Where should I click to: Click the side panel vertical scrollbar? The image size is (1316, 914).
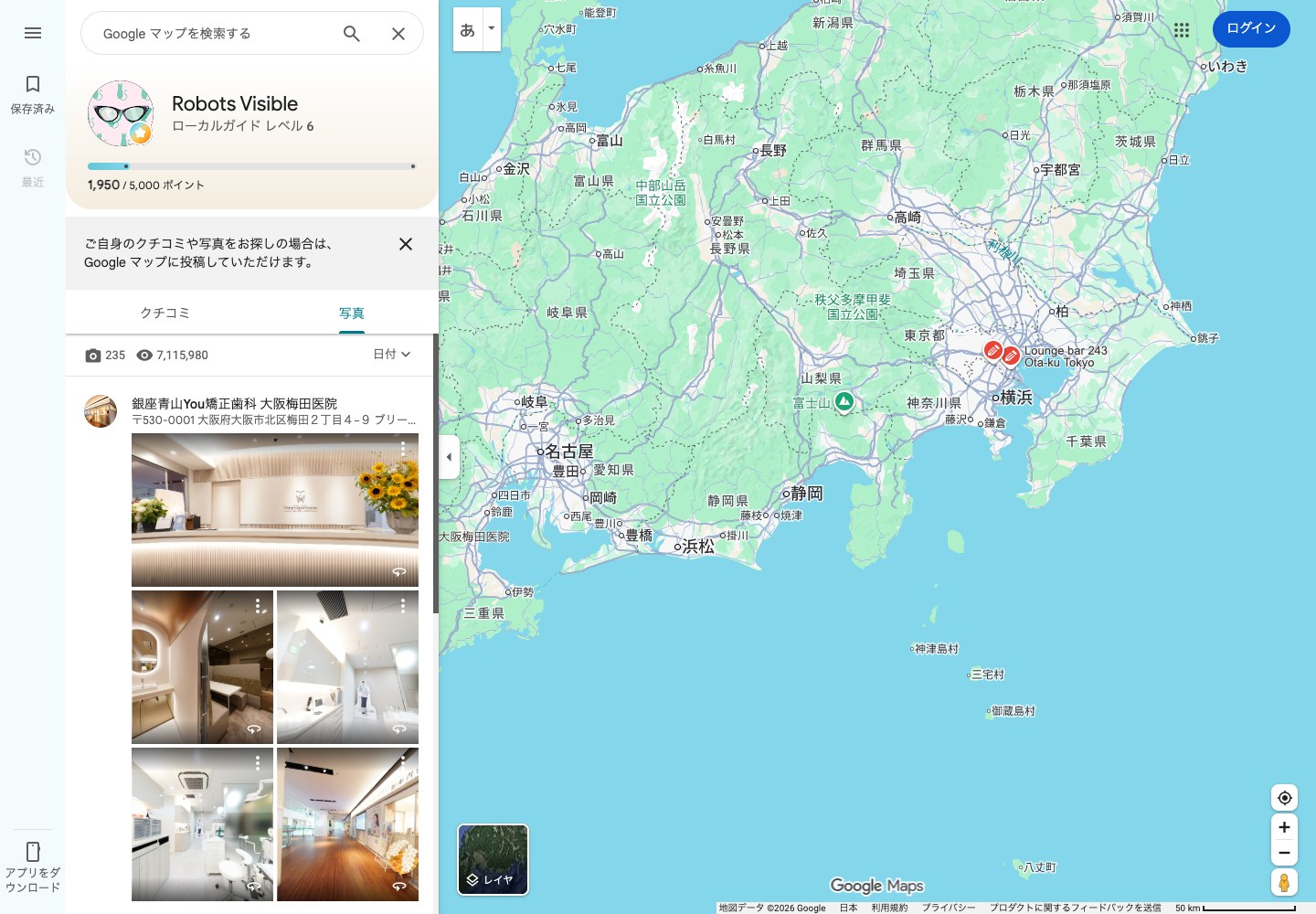pos(435,475)
